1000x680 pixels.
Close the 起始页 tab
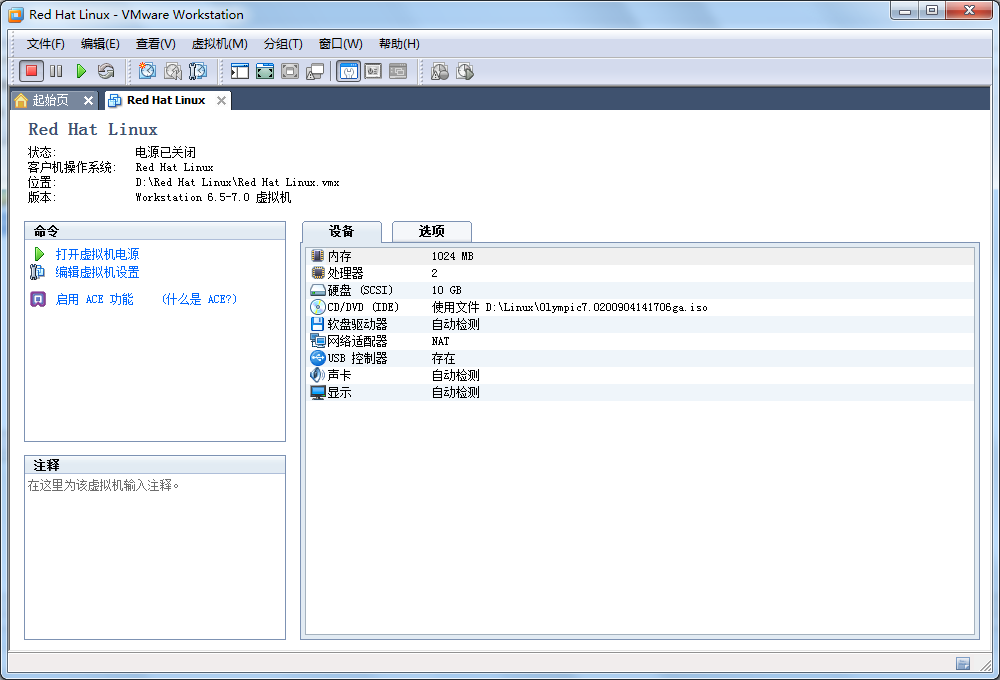tap(88, 100)
